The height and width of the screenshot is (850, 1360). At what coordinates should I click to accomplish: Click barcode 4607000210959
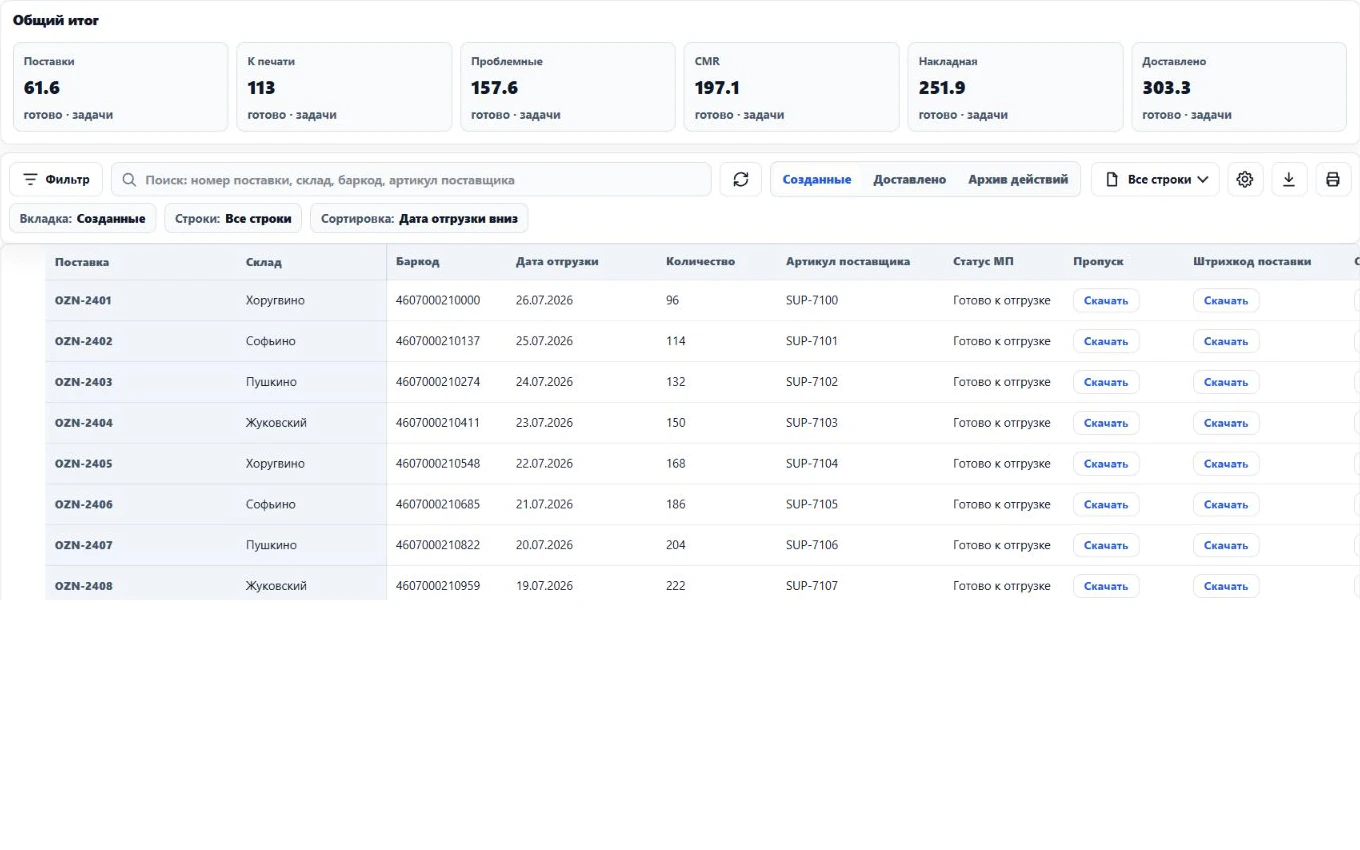[438, 586]
